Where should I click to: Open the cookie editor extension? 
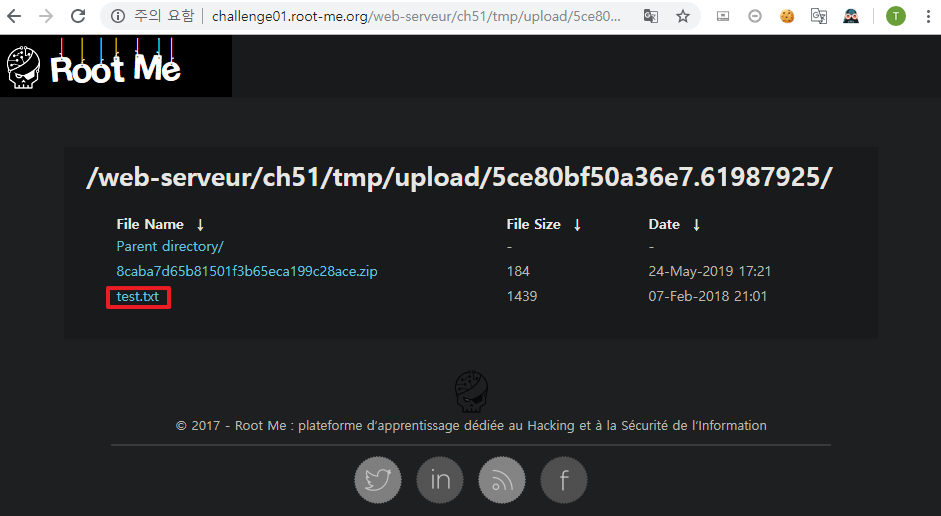coord(787,16)
